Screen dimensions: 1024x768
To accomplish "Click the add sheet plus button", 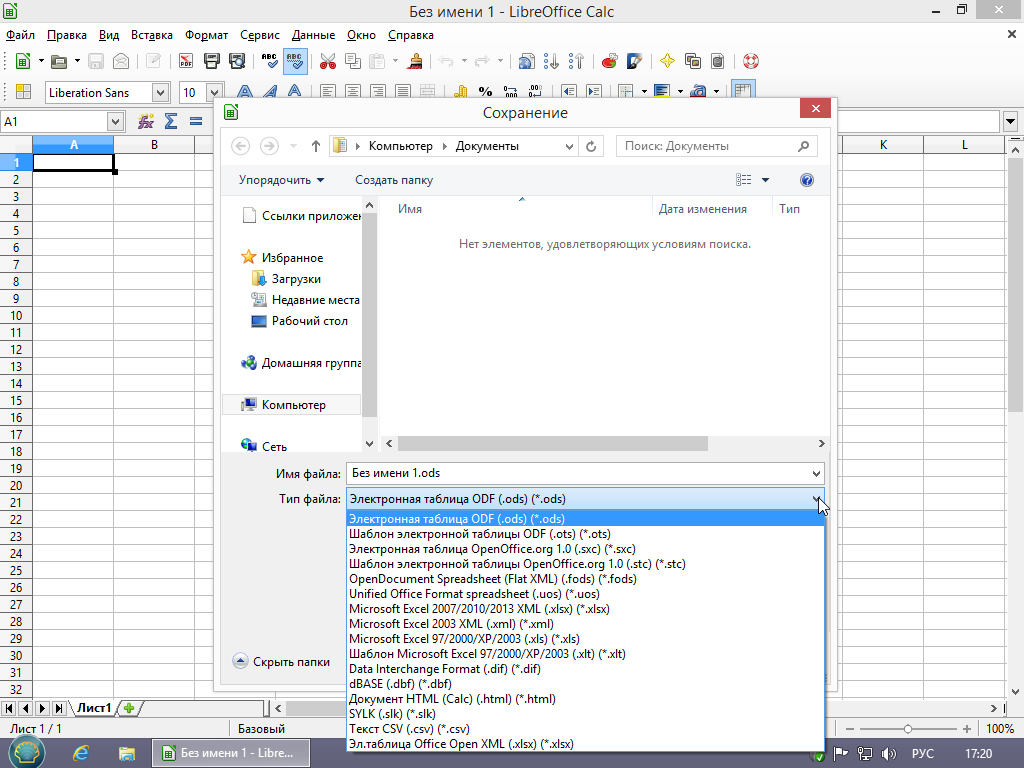I will pos(129,708).
